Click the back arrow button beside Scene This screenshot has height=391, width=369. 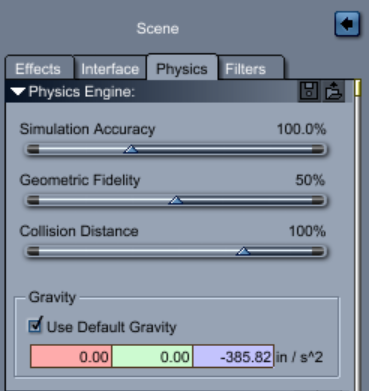(347, 24)
